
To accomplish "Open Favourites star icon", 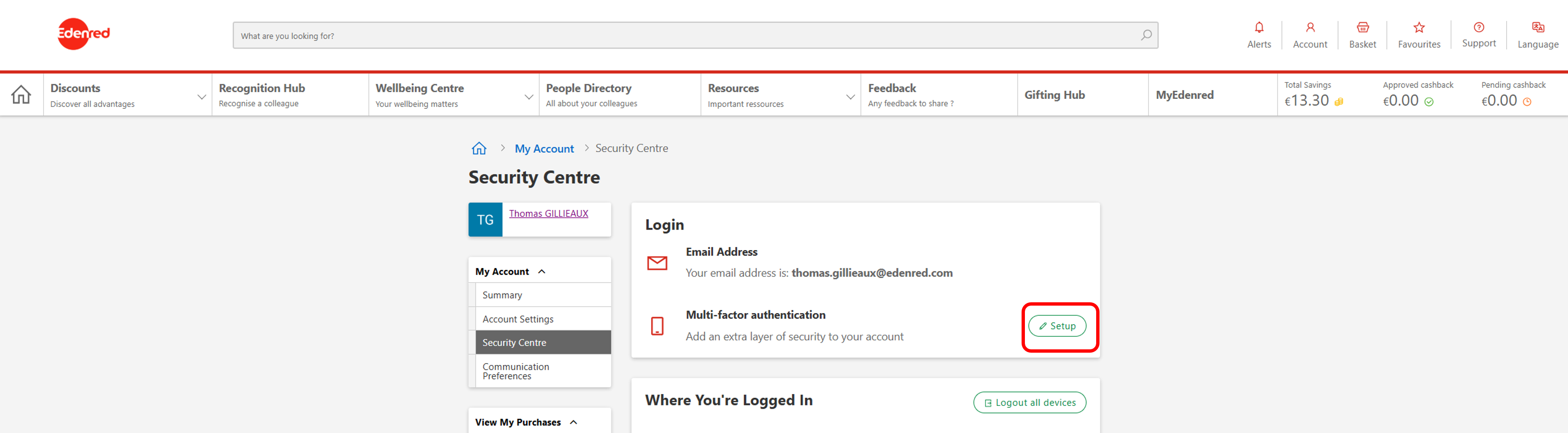I will 1419,28.
